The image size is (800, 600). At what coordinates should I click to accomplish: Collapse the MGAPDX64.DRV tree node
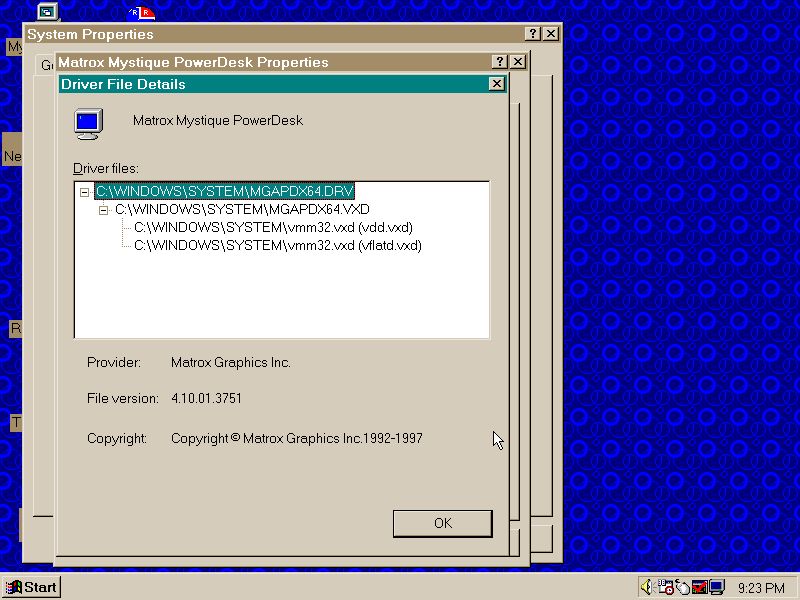(x=85, y=191)
